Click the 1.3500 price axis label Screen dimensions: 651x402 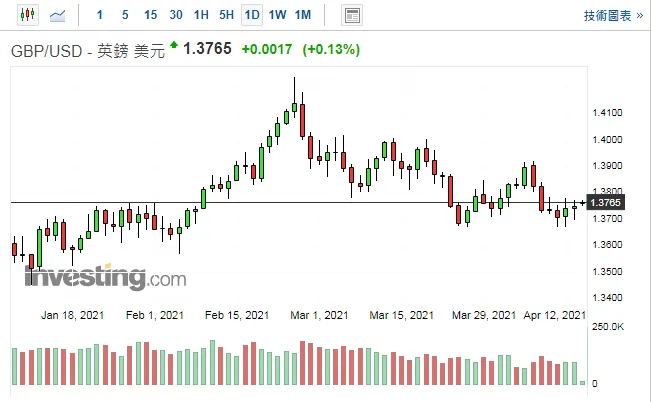pyautogui.click(x=607, y=272)
